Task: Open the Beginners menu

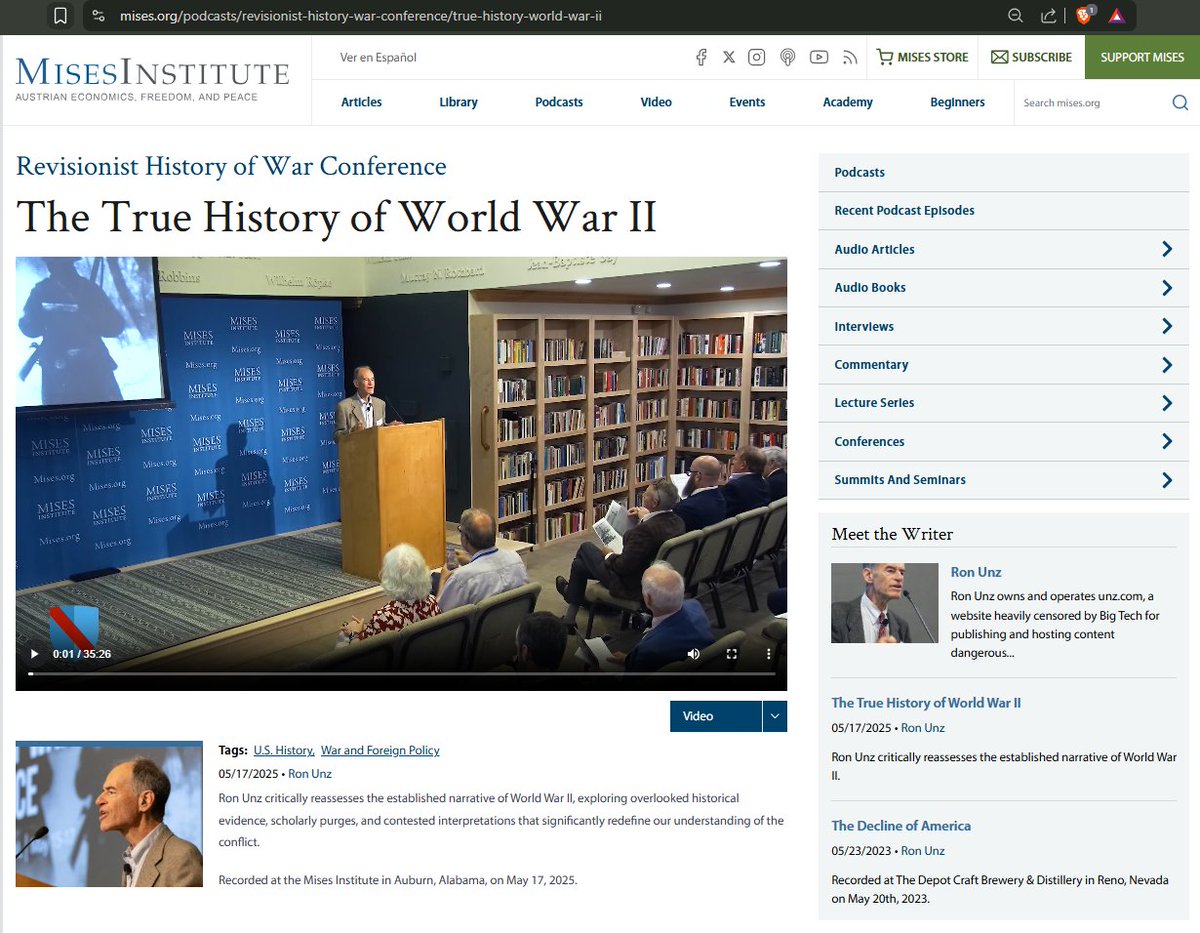Action: click(957, 102)
